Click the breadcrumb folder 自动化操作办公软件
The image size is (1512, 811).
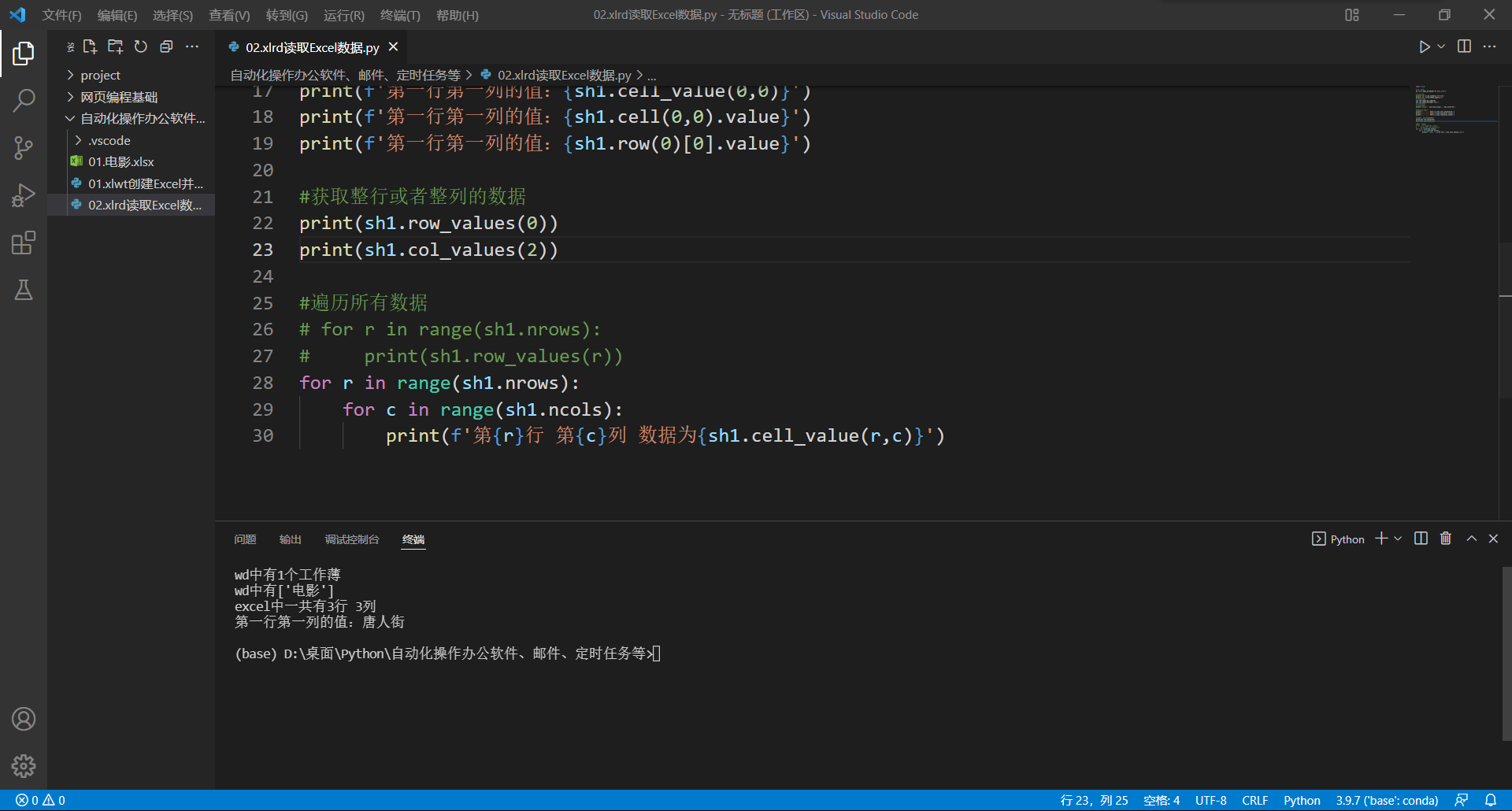[345, 75]
